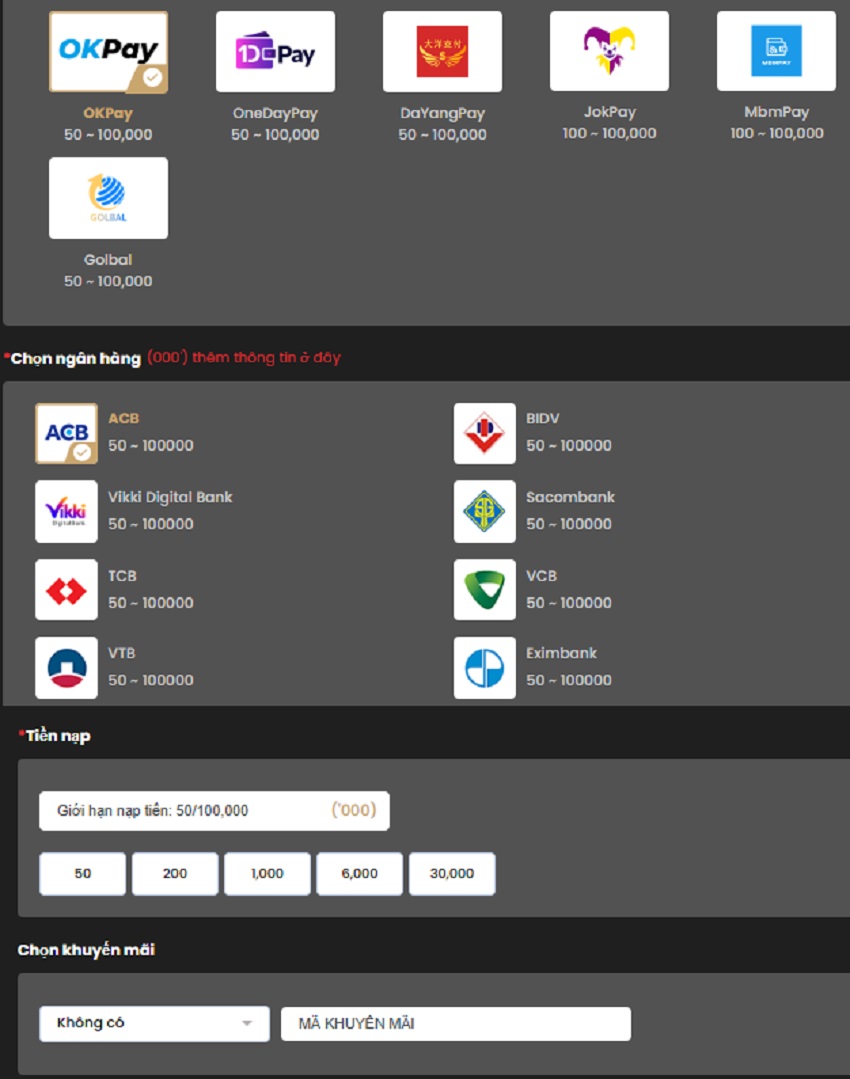Select the Eximbank blue logo

[485, 667]
